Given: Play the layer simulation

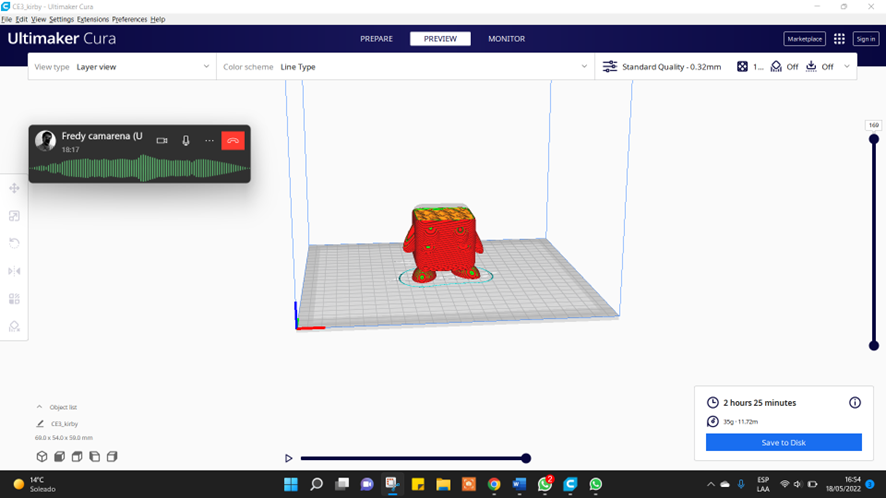Looking at the screenshot, I should 288,458.
